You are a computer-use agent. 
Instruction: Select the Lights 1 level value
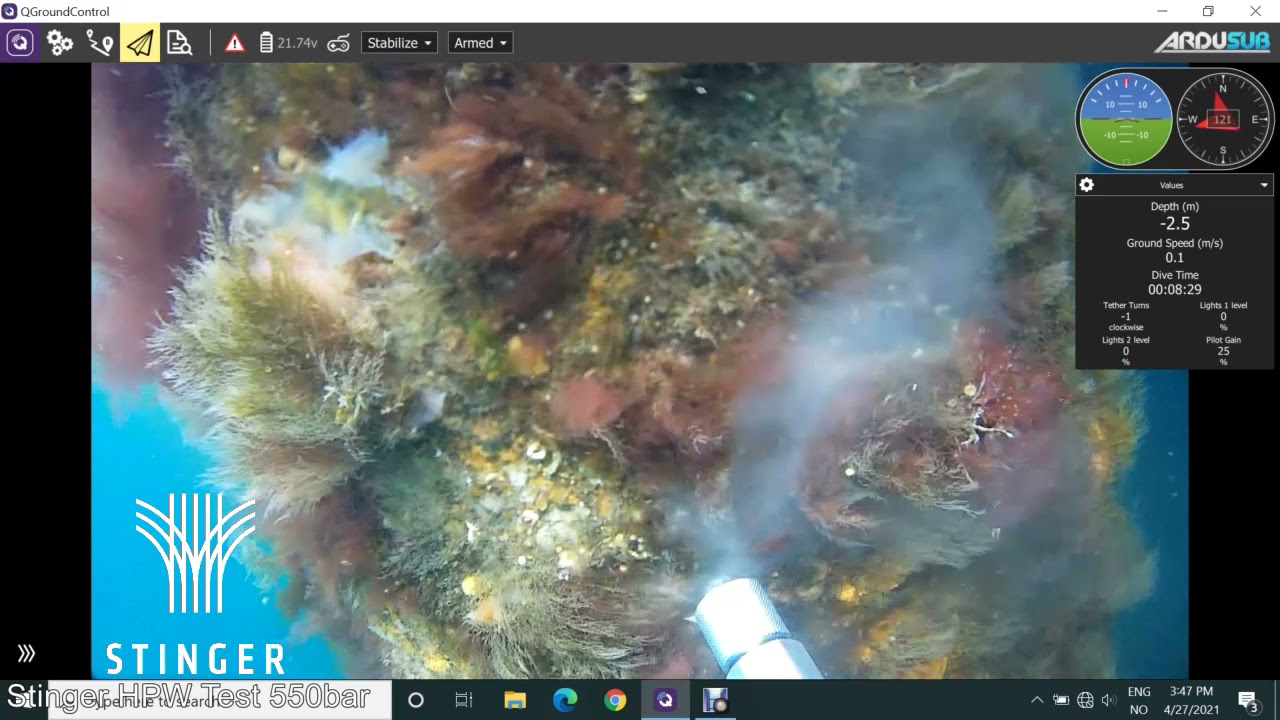[1223, 316]
